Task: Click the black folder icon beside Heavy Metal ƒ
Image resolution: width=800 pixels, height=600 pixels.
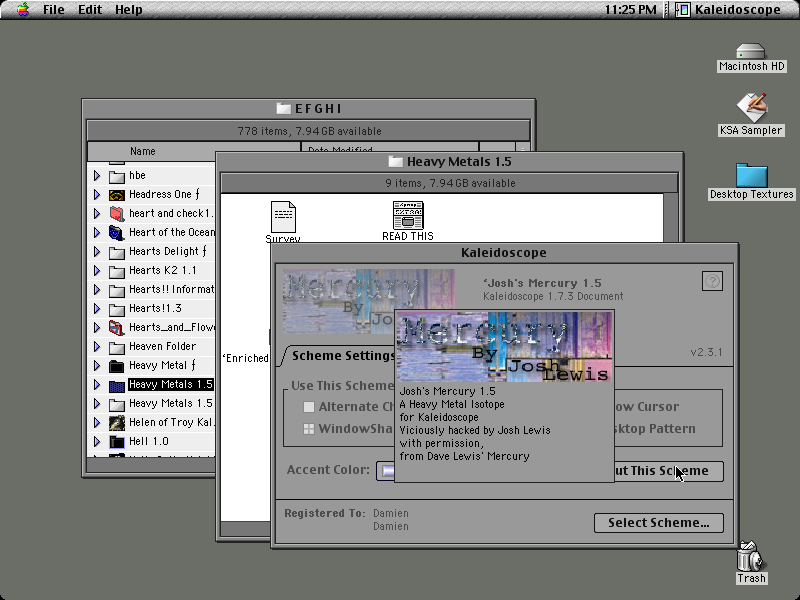Action: click(x=117, y=366)
